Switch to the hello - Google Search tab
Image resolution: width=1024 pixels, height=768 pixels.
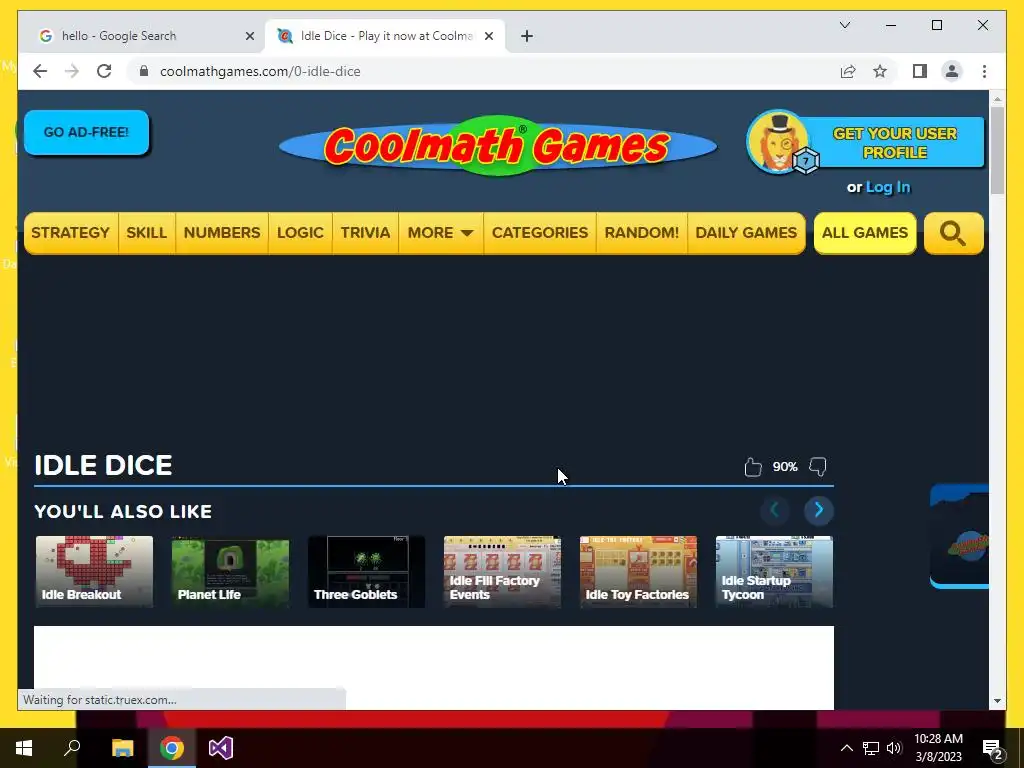137,36
